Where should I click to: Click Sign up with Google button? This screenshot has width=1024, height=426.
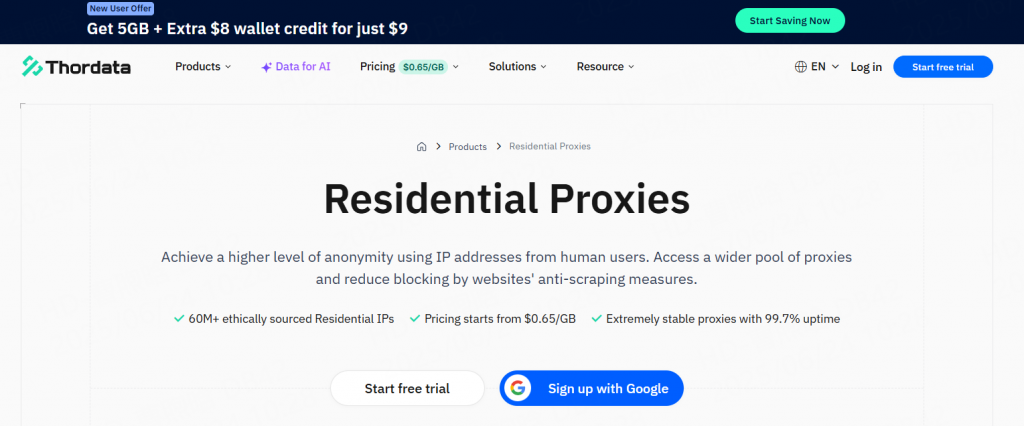592,388
